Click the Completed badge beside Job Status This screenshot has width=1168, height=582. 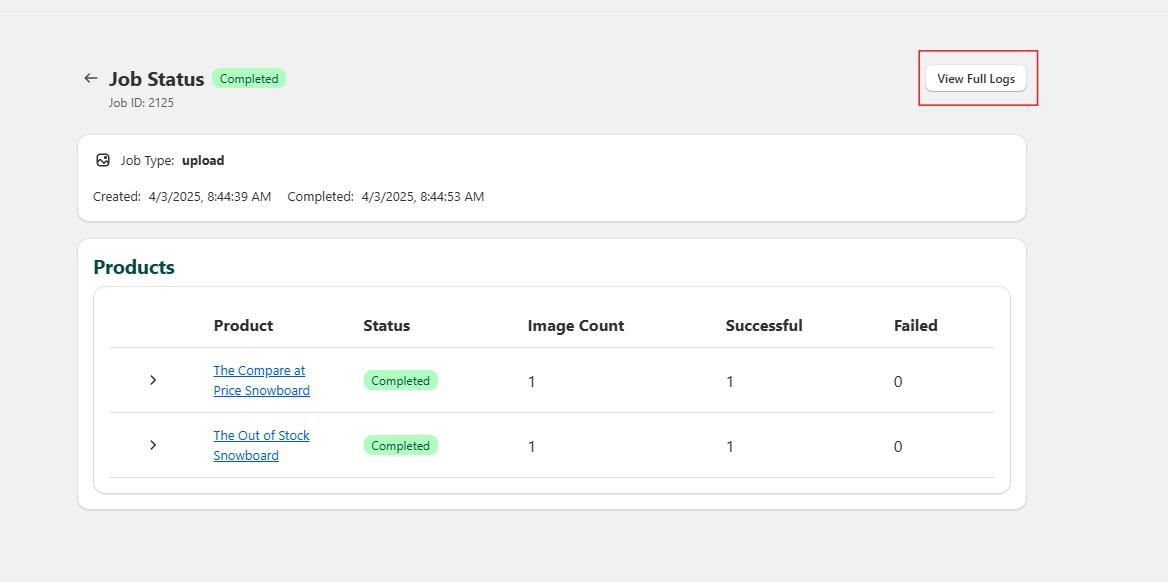(249, 79)
